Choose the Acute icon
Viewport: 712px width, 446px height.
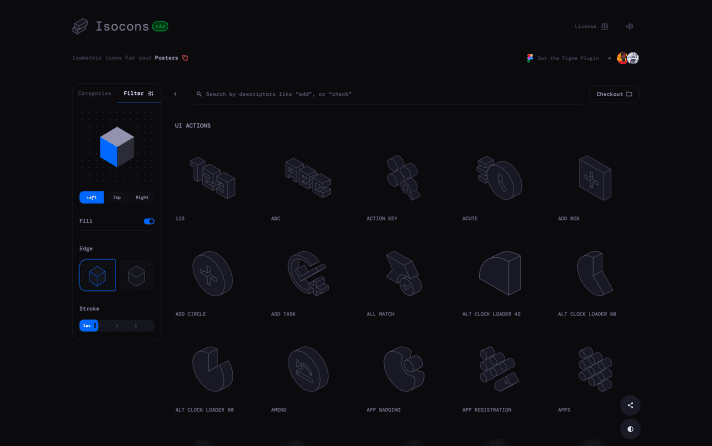(x=499, y=178)
